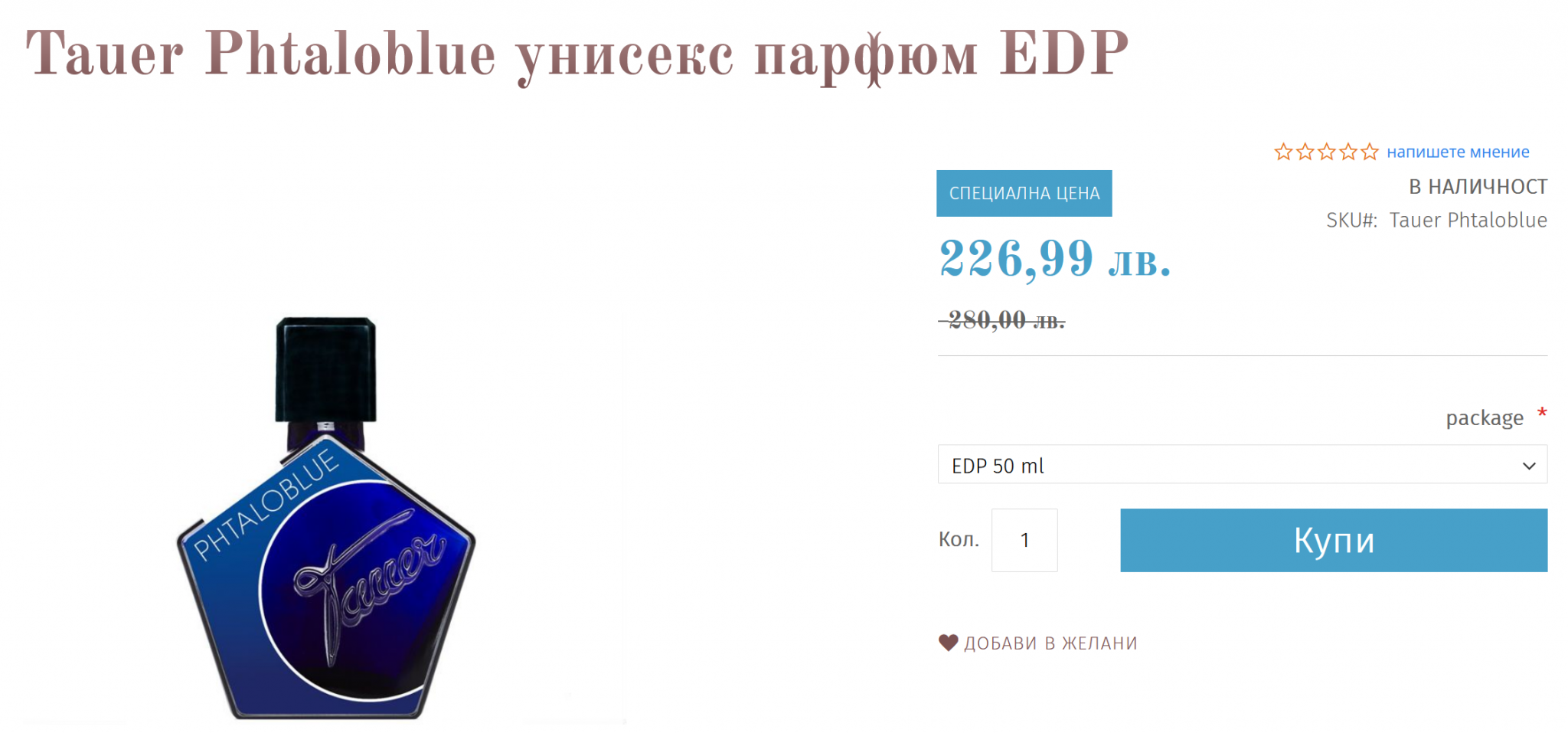
Task: Click the fifth rating star
Action: pyautogui.click(x=1369, y=152)
